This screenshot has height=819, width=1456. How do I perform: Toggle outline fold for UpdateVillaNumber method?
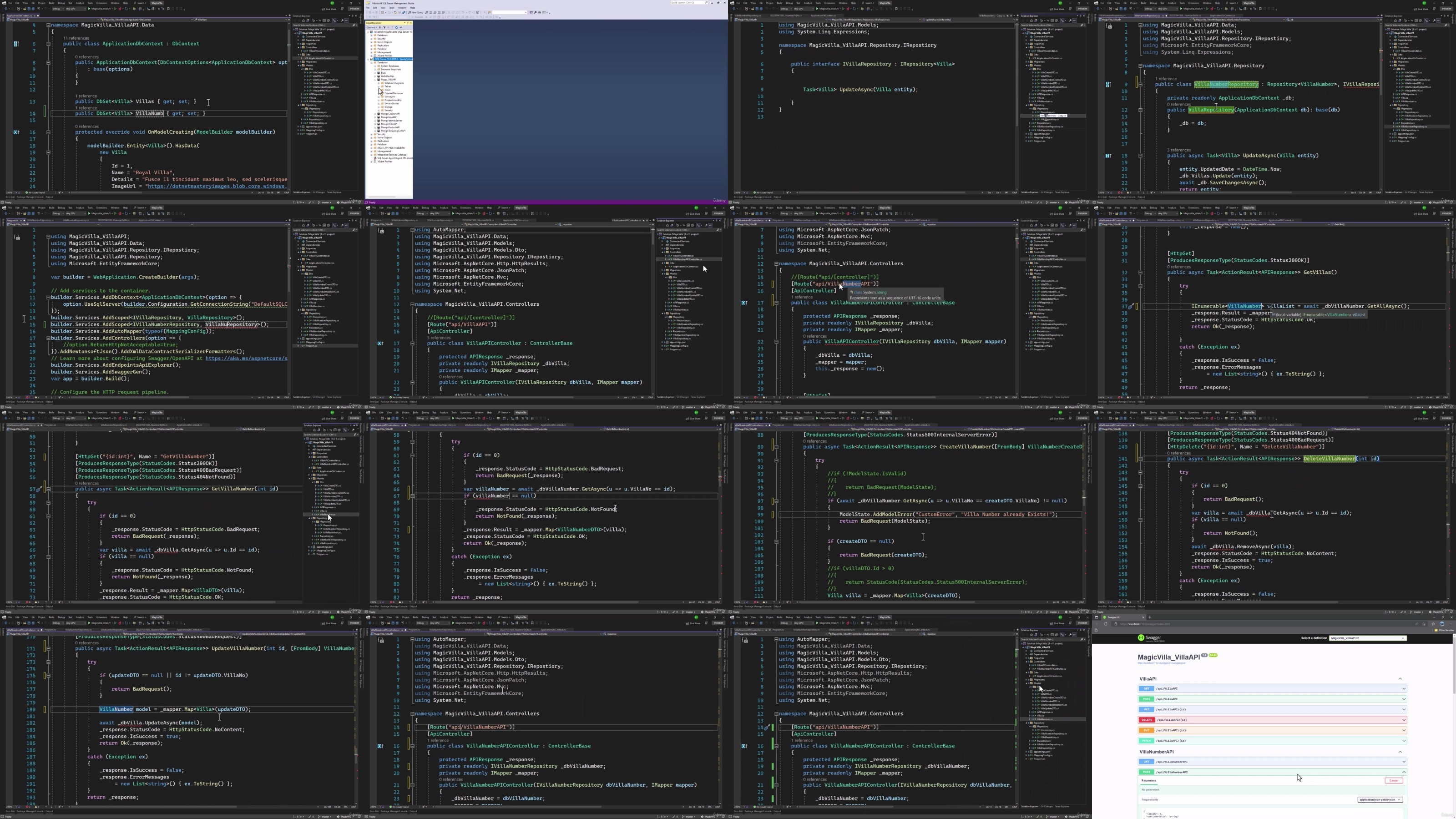(48, 648)
